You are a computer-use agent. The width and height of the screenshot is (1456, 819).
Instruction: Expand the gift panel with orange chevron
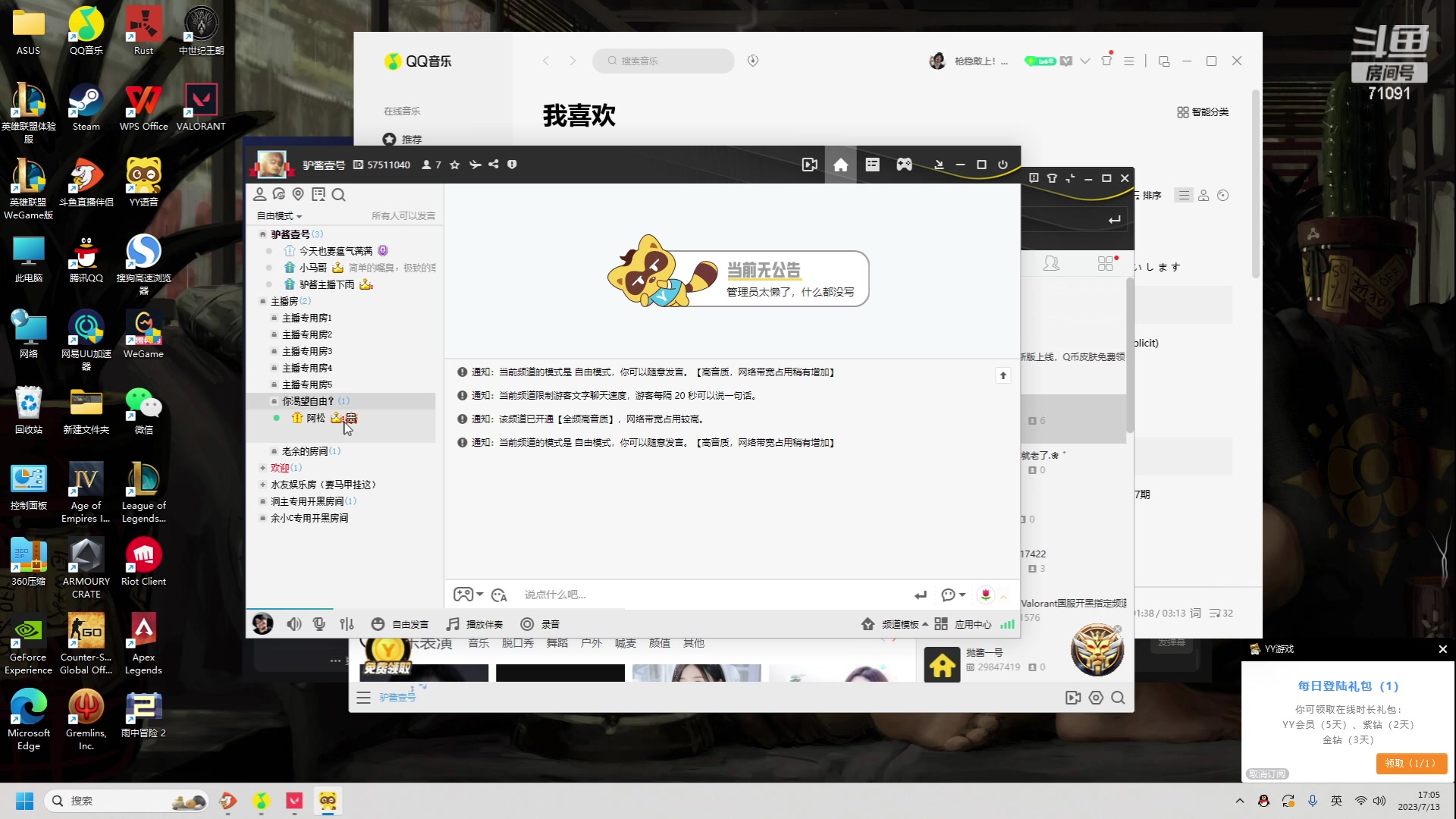1003,597
